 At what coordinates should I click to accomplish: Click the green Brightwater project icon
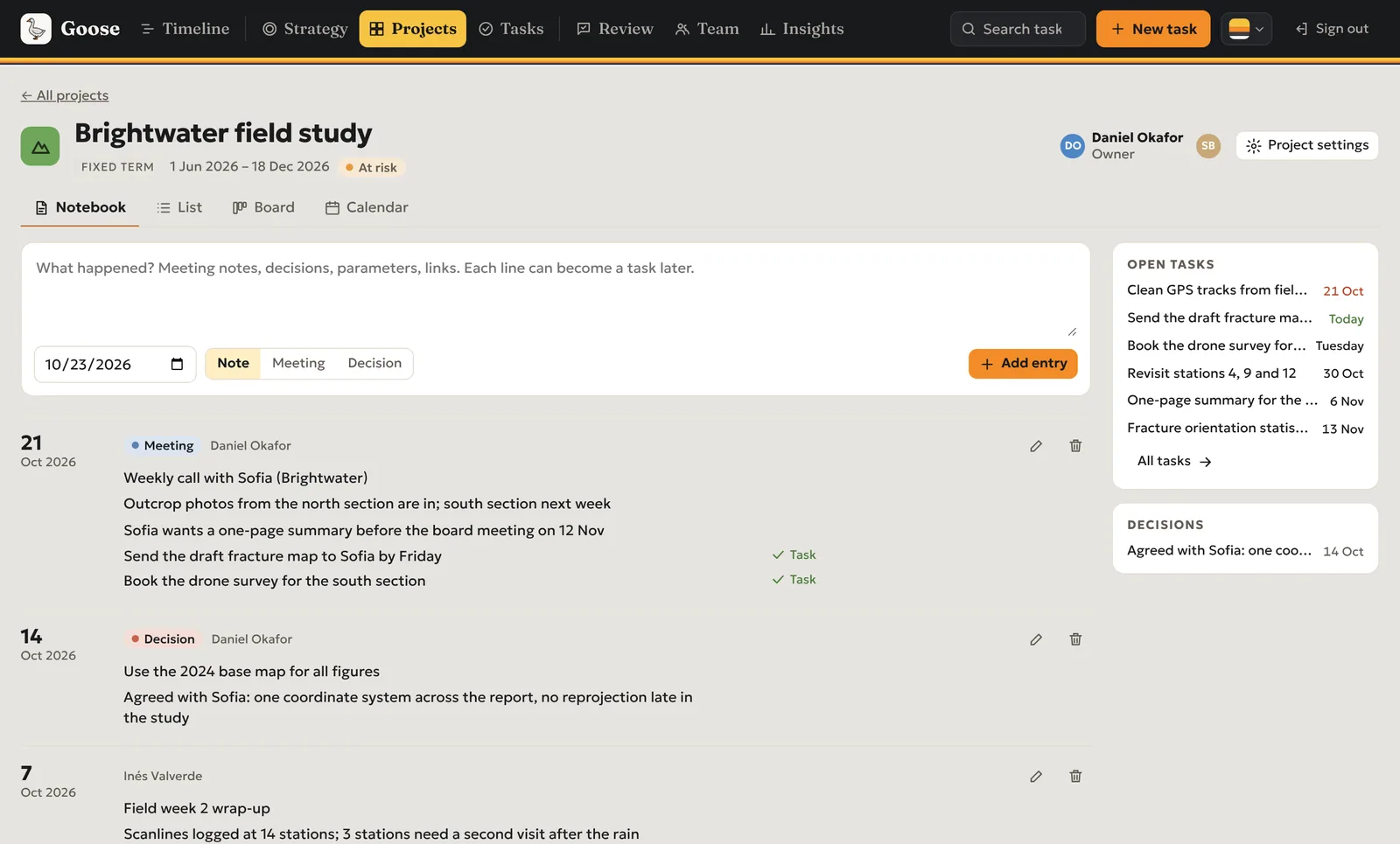pyautogui.click(x=40, y=146)
